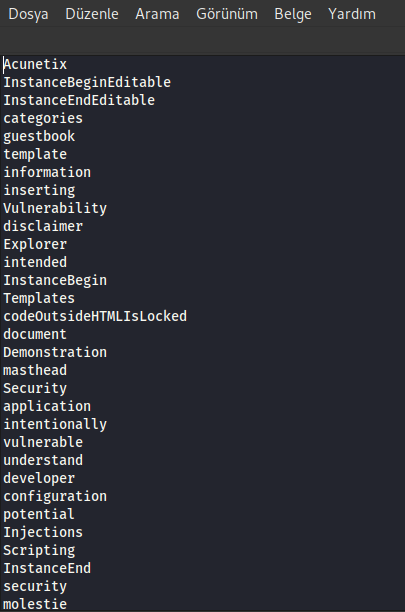Click the word molestie
This screenshot has width=405, height=612.
(35, 604)
